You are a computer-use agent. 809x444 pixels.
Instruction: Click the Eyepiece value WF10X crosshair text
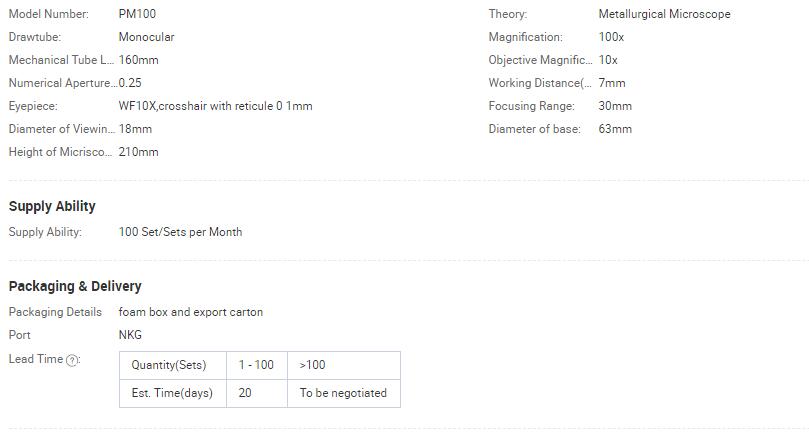tap(215, 106)
